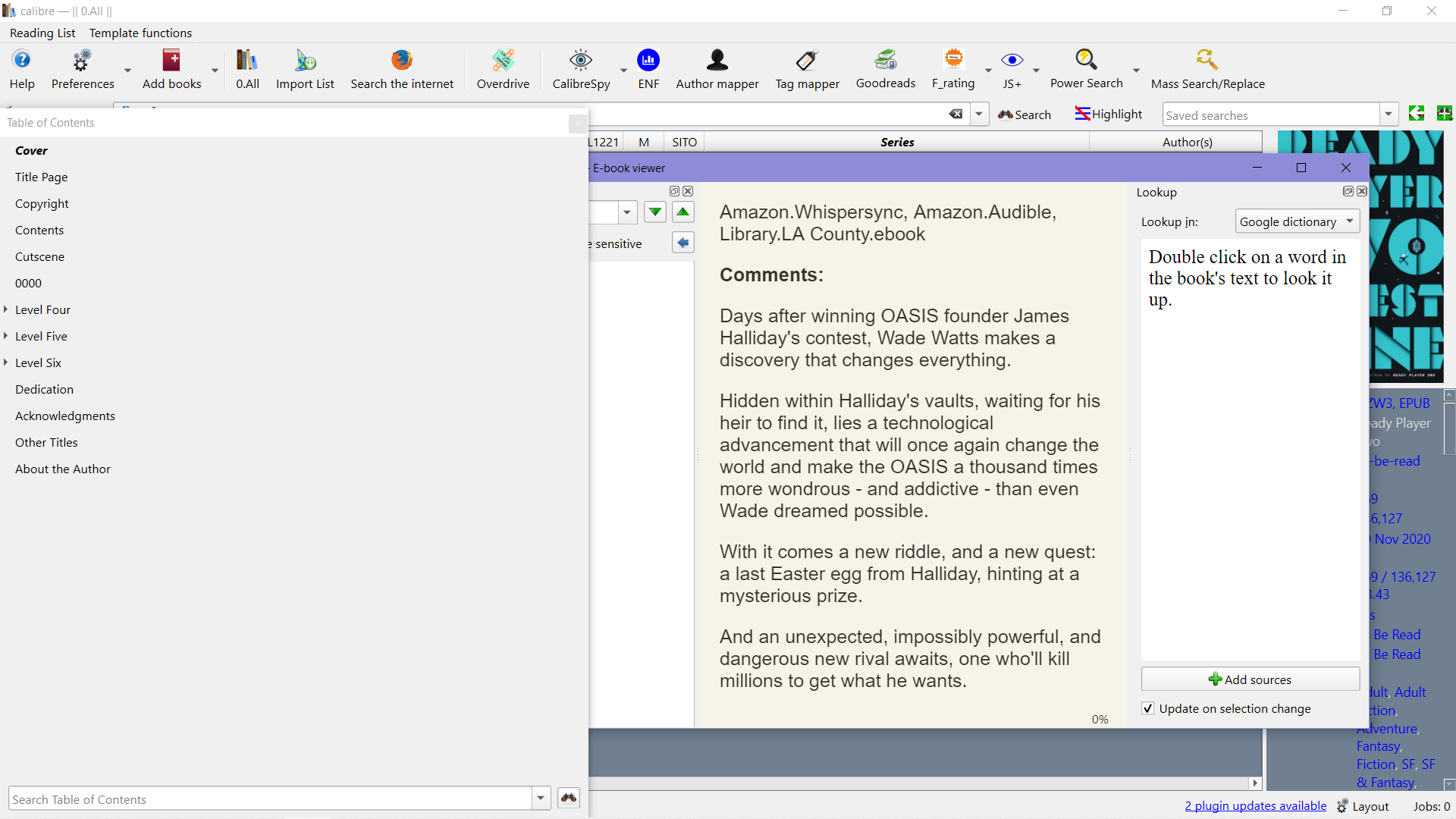Open the Reading List menu
The height and width of the screenshot is (819, 1456).
(x=42, y=33)
